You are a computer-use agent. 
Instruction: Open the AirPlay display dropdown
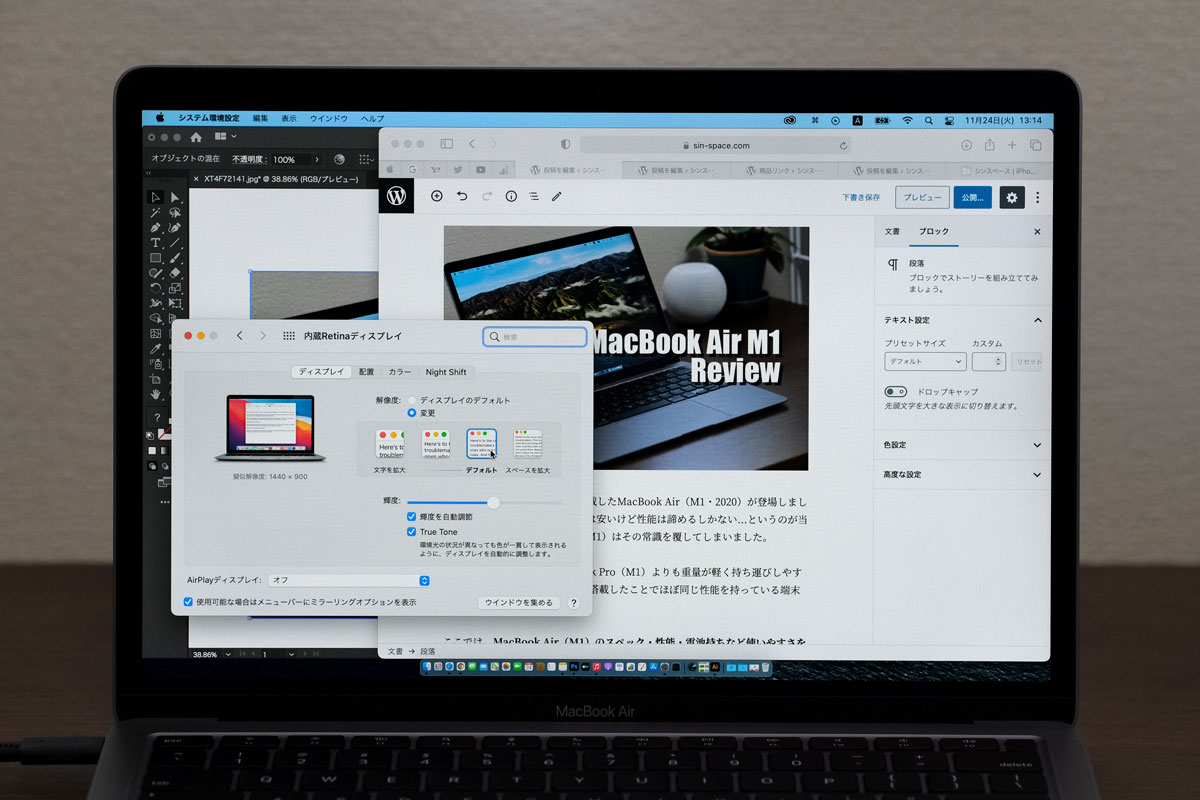coord(348,580)
